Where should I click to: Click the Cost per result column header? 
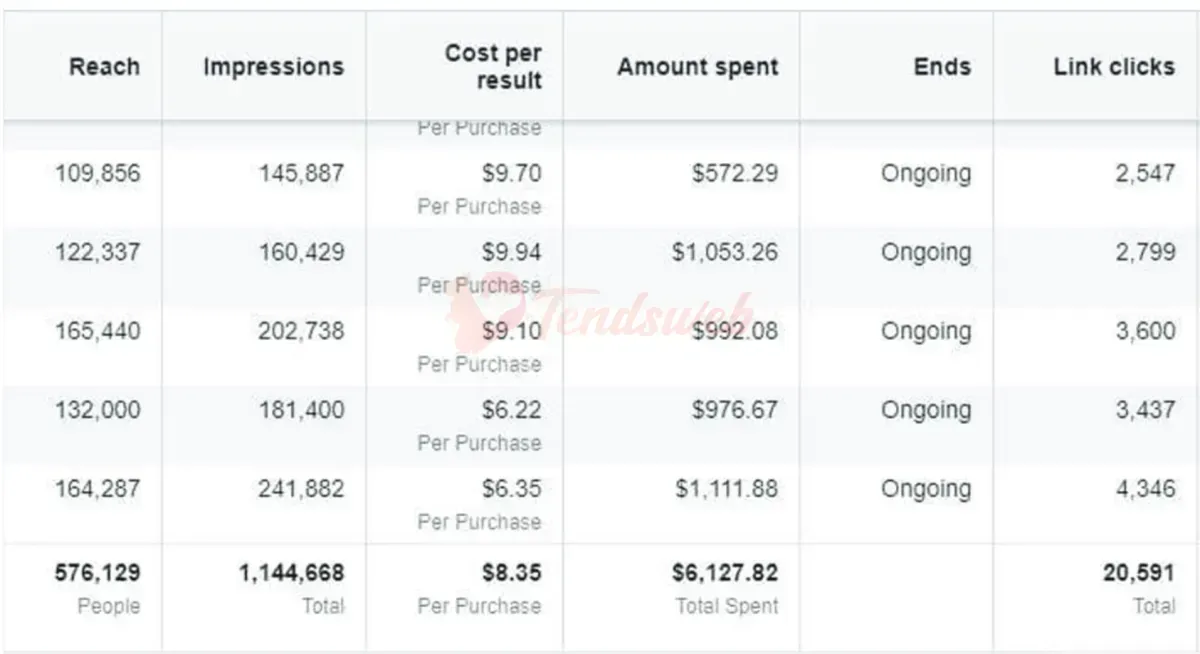tap(492, 67)
